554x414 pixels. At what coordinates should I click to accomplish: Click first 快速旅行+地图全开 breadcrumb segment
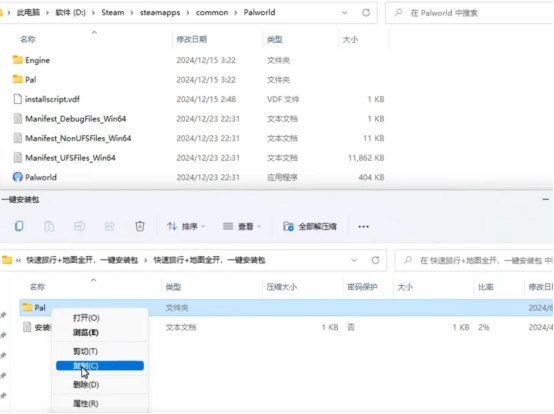point(82,260)
